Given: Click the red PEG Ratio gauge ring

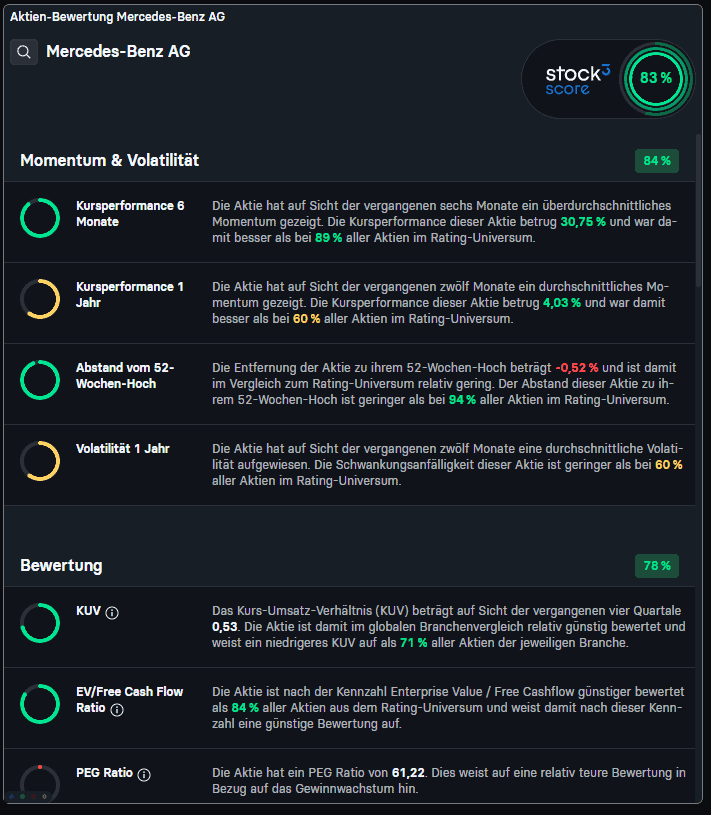Looking at the screenshot, I should (40, 781).
